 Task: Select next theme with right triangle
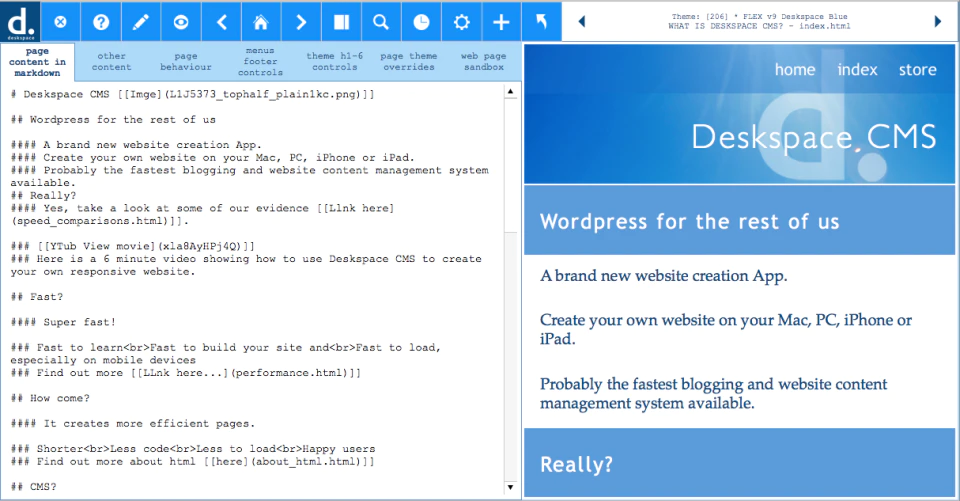[938, 21]
